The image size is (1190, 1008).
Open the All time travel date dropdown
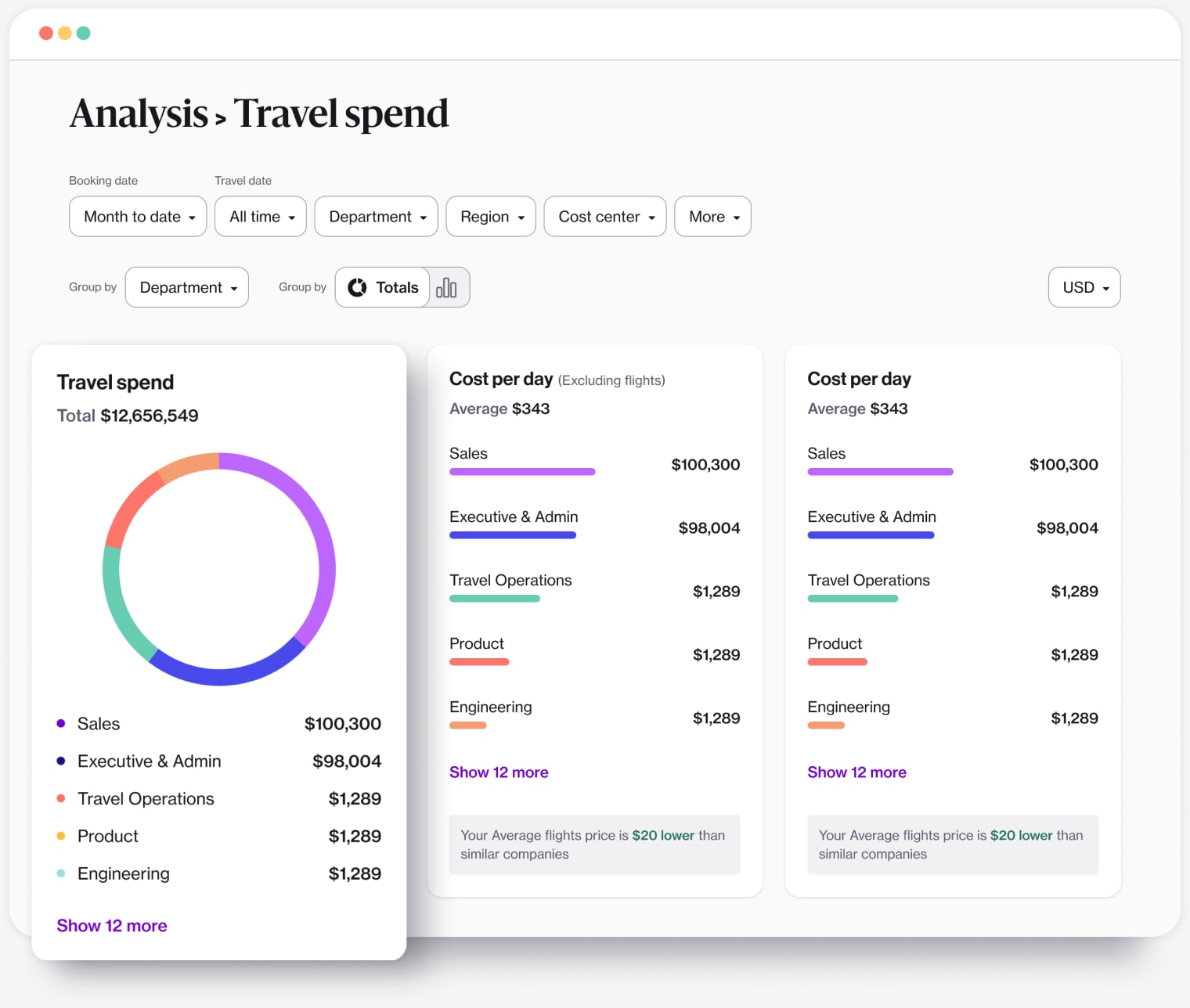point(261,216)
